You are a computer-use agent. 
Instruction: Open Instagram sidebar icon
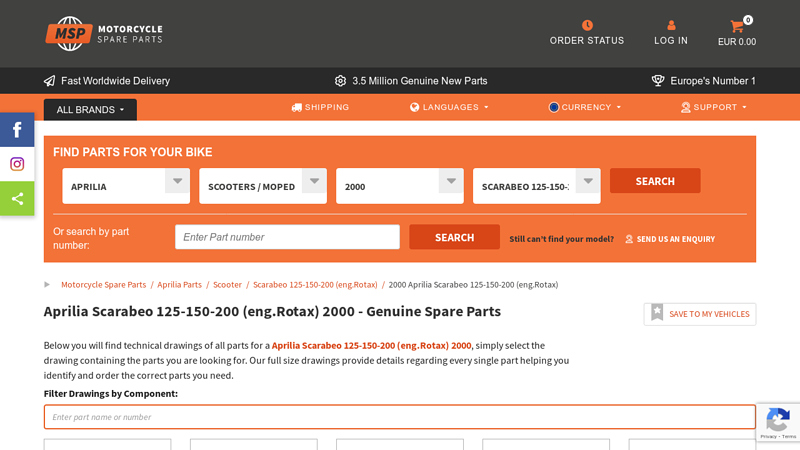(x=17, y=164)
